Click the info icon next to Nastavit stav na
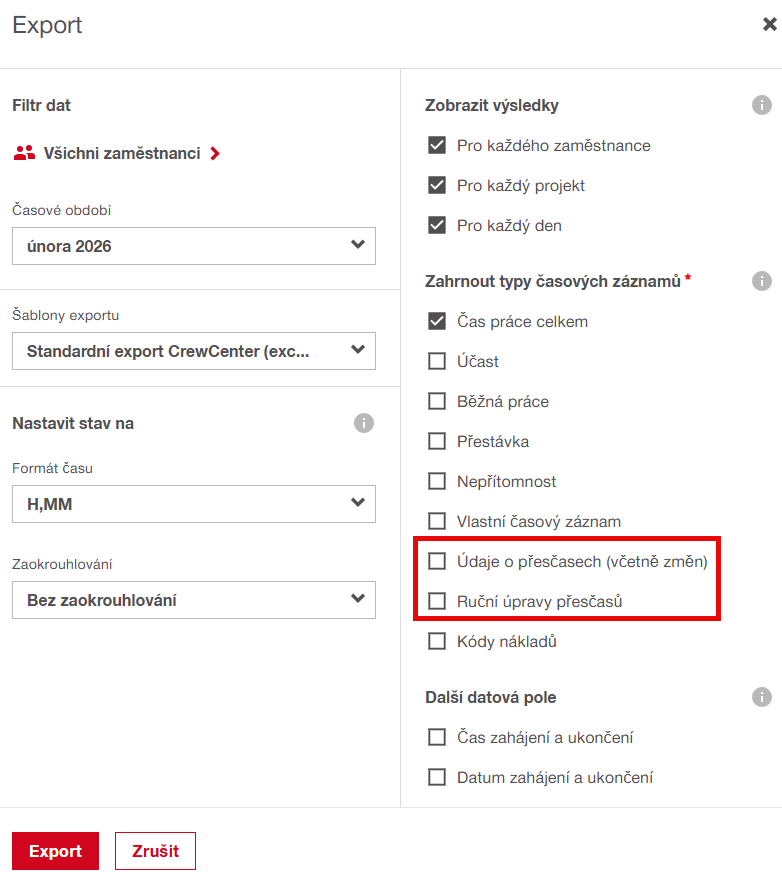Screen dimensions: 782x880 click(x=364, y=423)
